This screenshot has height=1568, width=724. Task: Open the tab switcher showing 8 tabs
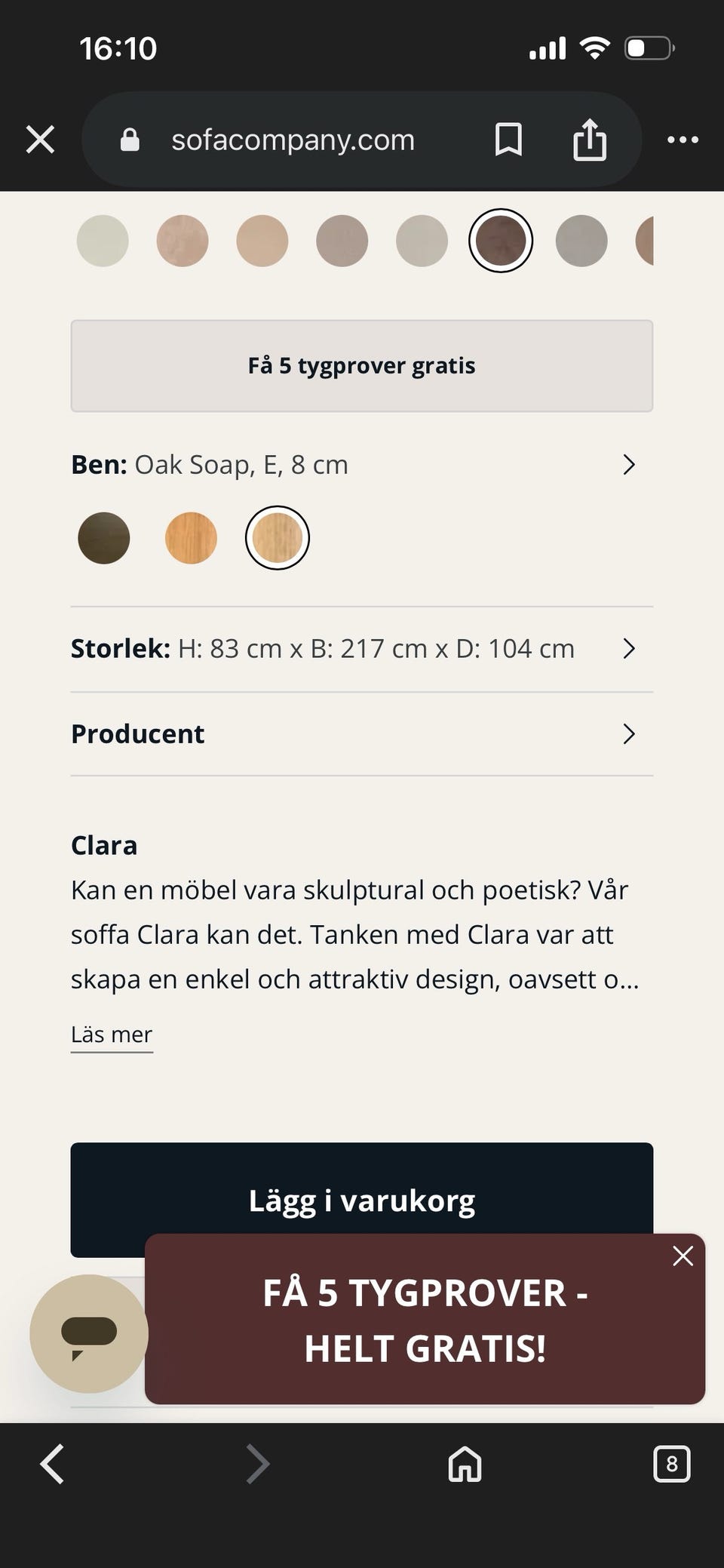[671, 1465]
